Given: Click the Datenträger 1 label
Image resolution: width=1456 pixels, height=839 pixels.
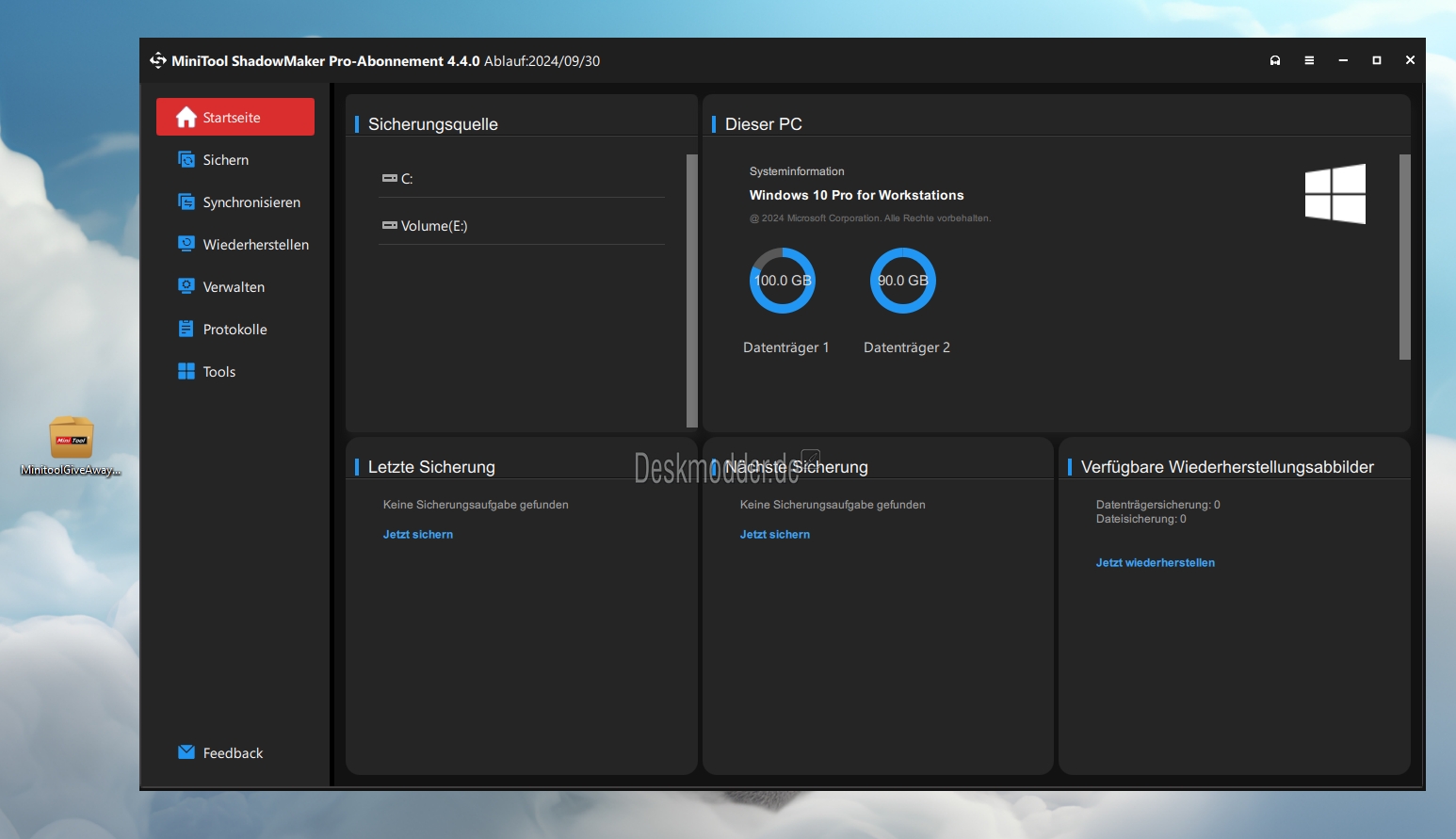Looking at the screenshot, I should 786,347.
